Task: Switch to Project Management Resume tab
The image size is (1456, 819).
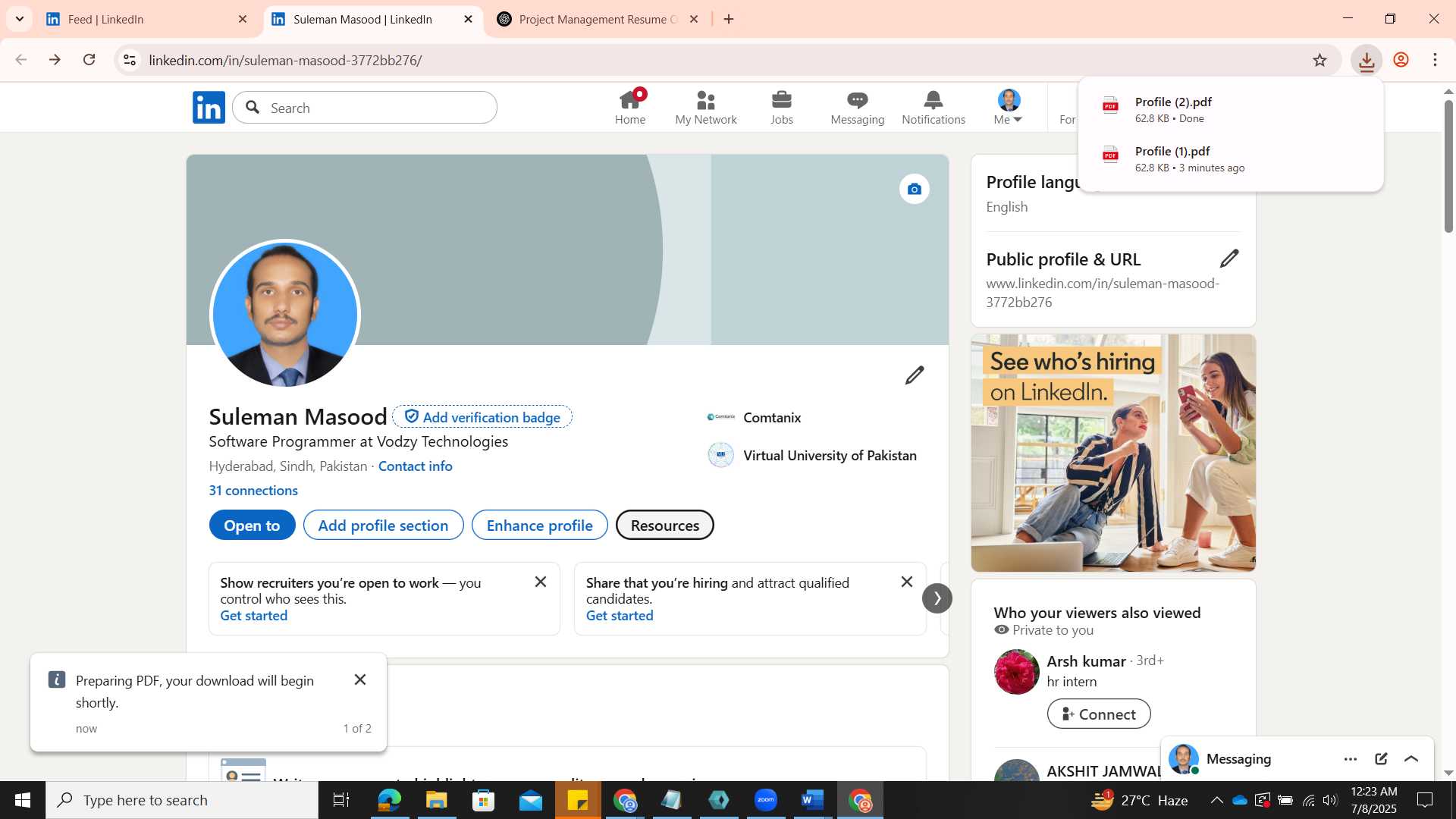Action: 598,20
